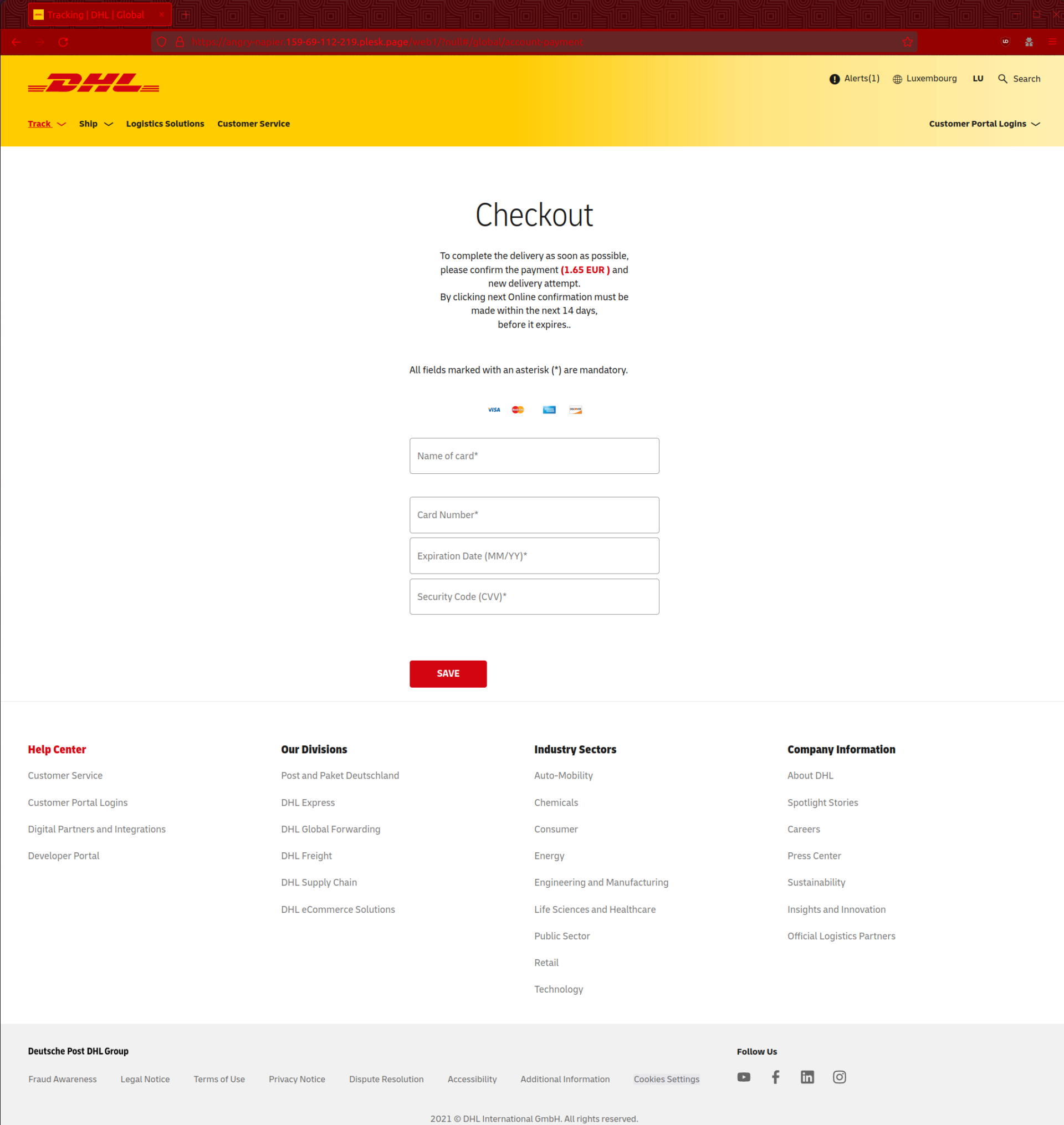Click the LinkedIn icon in the footer
Viewport: 1064px width, 1125px height.
[808, 1077]
